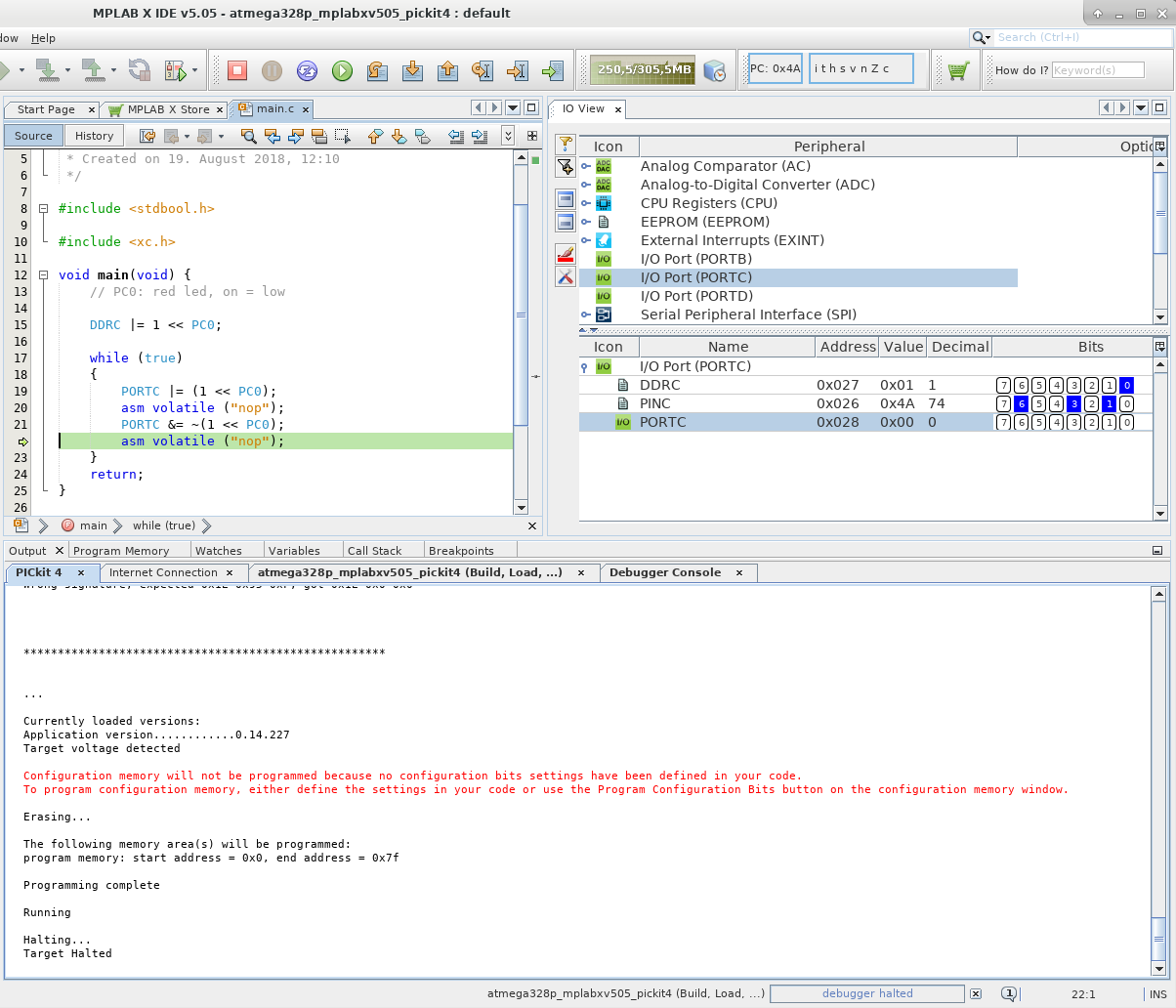Expand EEPROM peripheral node
Screen dimensions: 1176x1008
586,222
